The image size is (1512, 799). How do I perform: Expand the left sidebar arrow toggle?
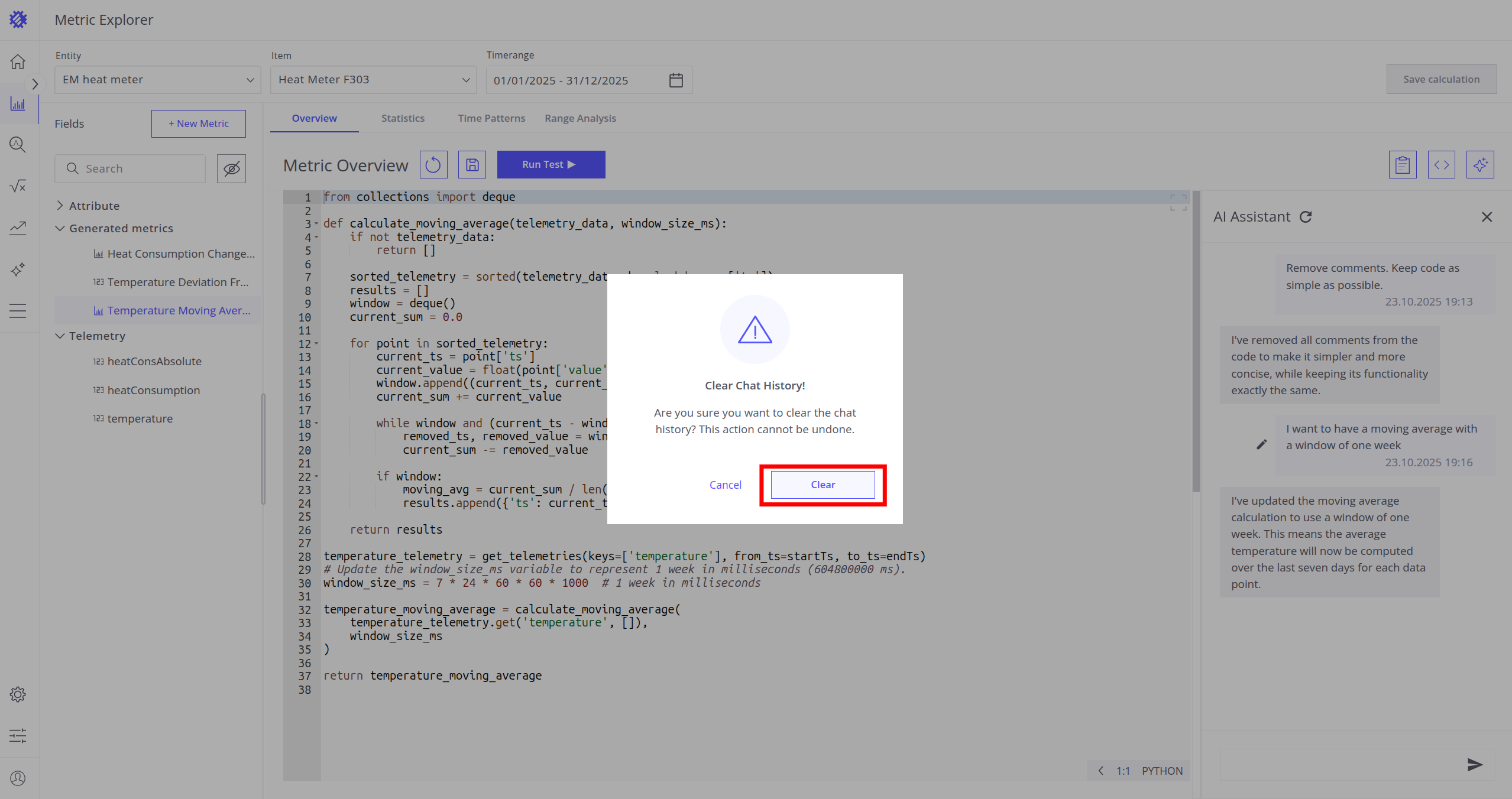(35, 84)
